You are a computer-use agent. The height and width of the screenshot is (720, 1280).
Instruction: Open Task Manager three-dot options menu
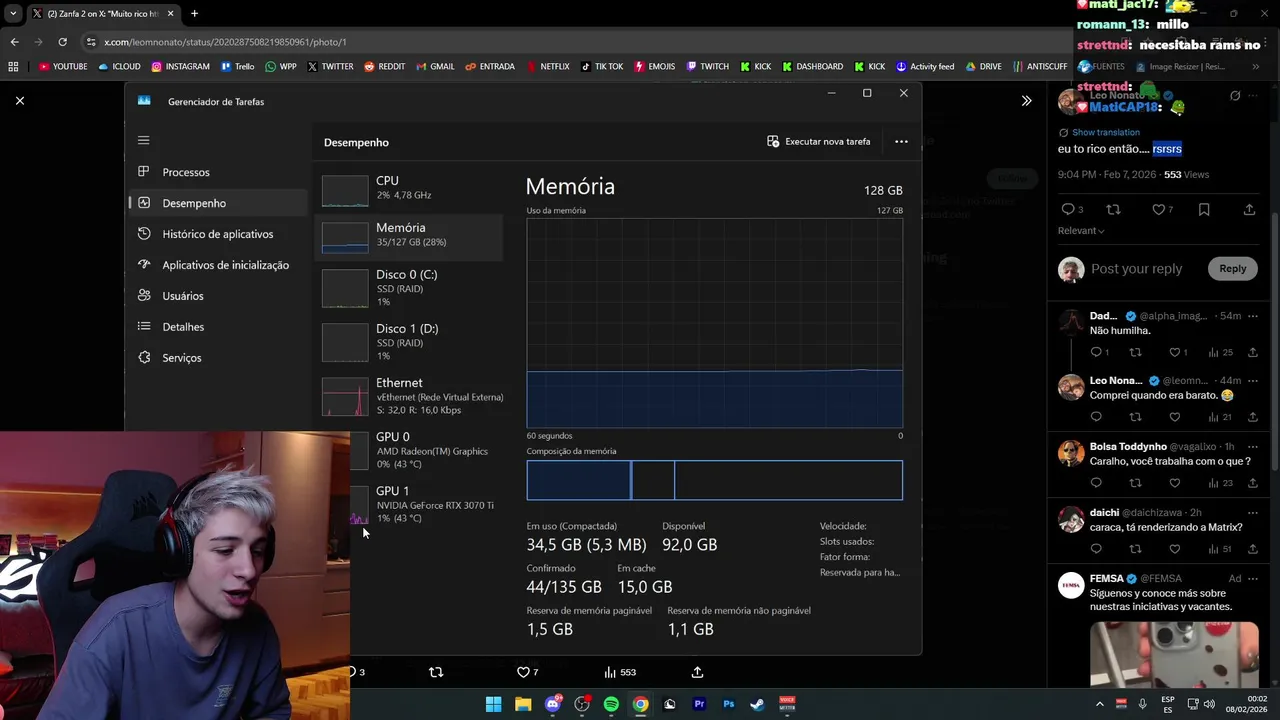(x=901, y=142)
